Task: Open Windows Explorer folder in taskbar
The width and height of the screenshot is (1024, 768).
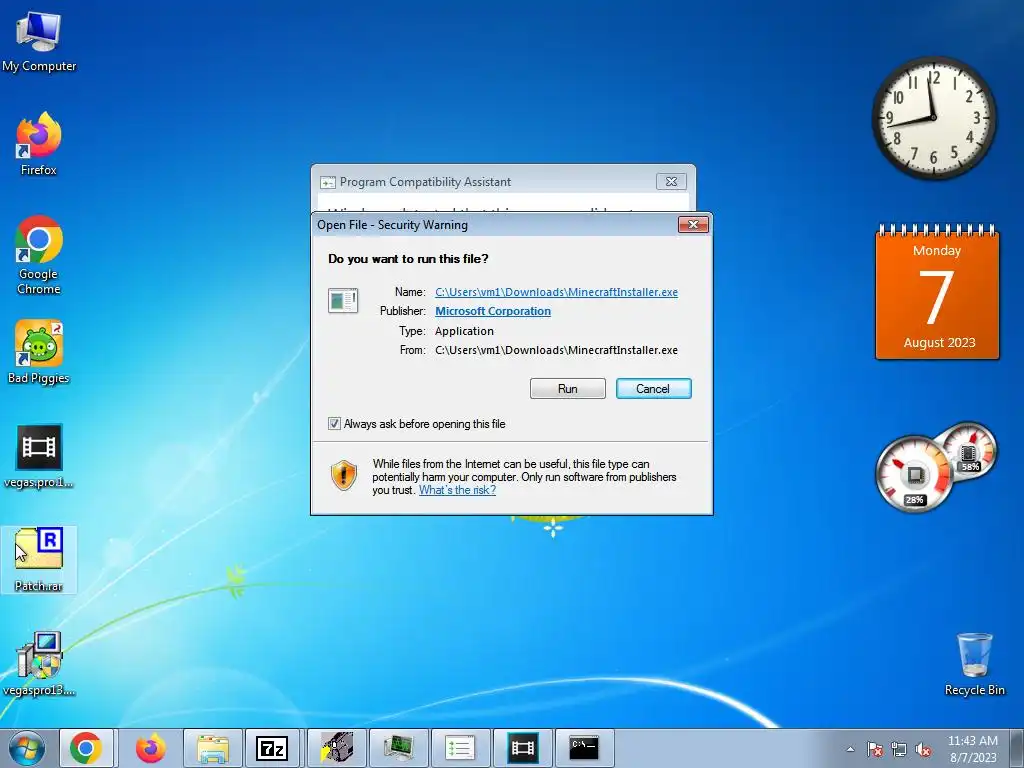Action: pyautogui.click(x=213, y=748)
